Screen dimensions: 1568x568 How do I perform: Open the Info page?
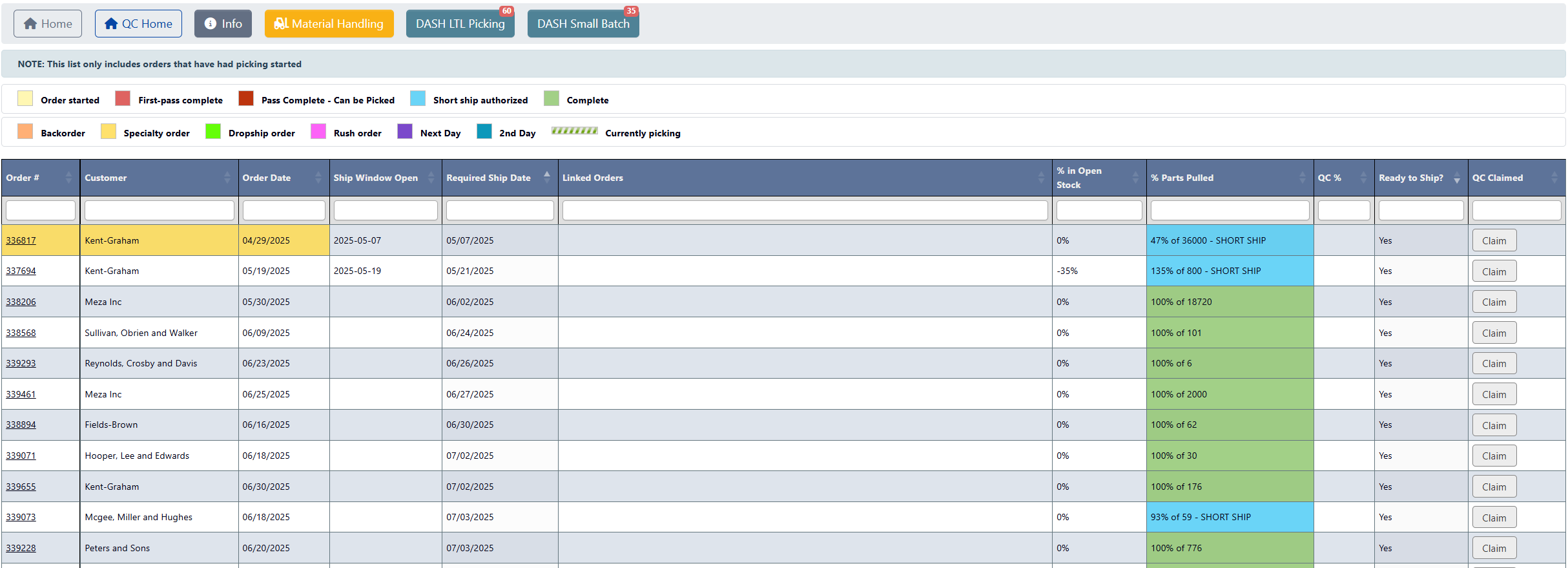[223, 24]
